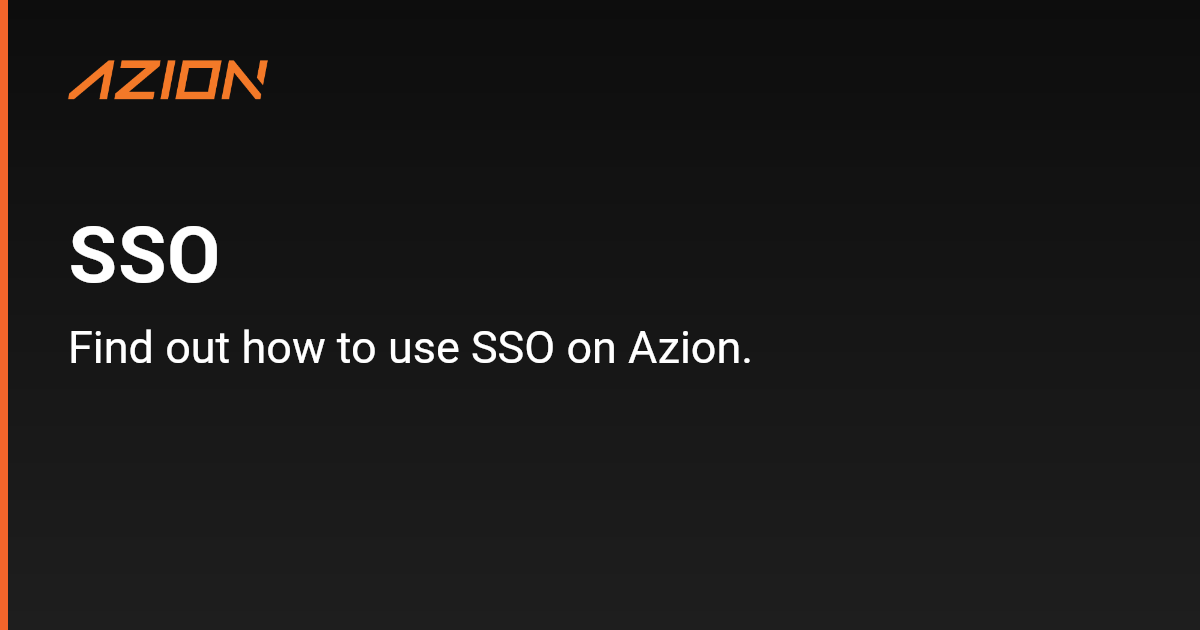
Task: Click the letter A in Azion logo
Action: pyautogui.click(x=88, y=80)
